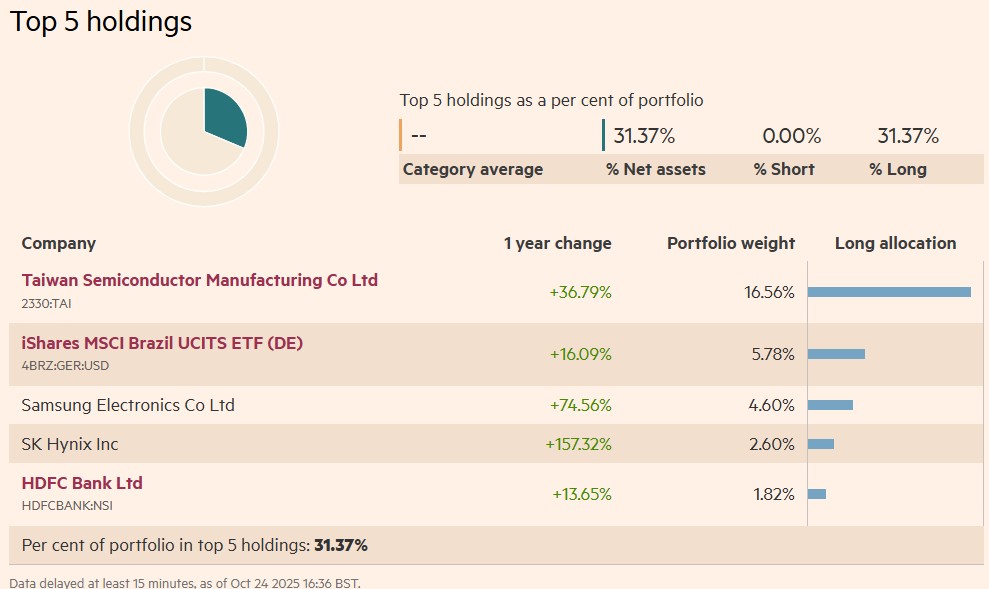Select the Samsung Electronics Co Ltd row name

point(128,405)
